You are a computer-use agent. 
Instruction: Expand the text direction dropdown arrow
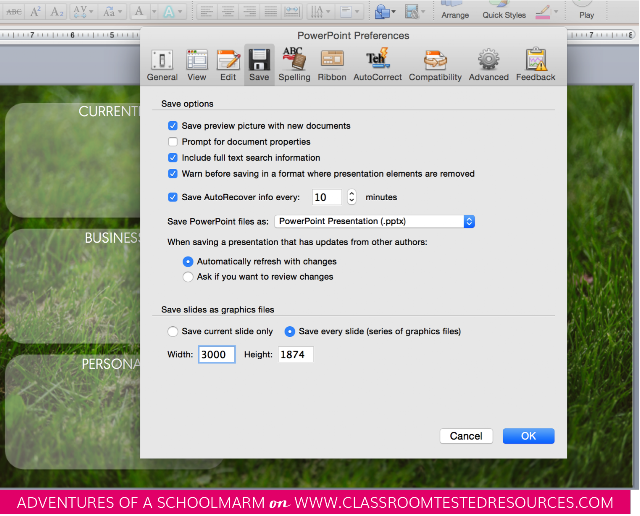[328, 11]
